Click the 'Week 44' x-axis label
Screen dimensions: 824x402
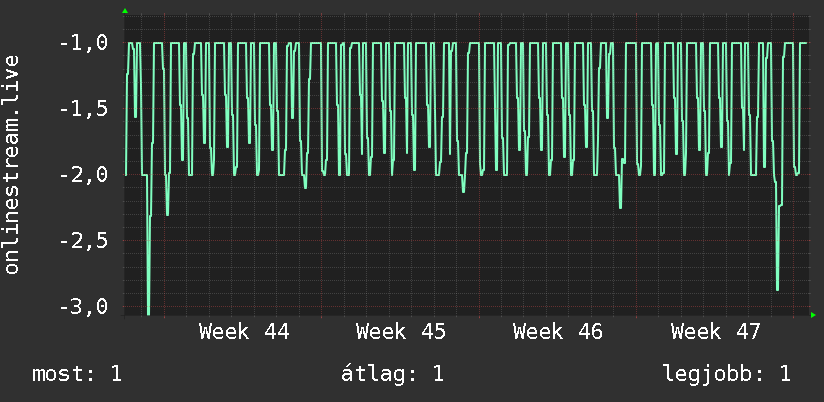[244, 332]
